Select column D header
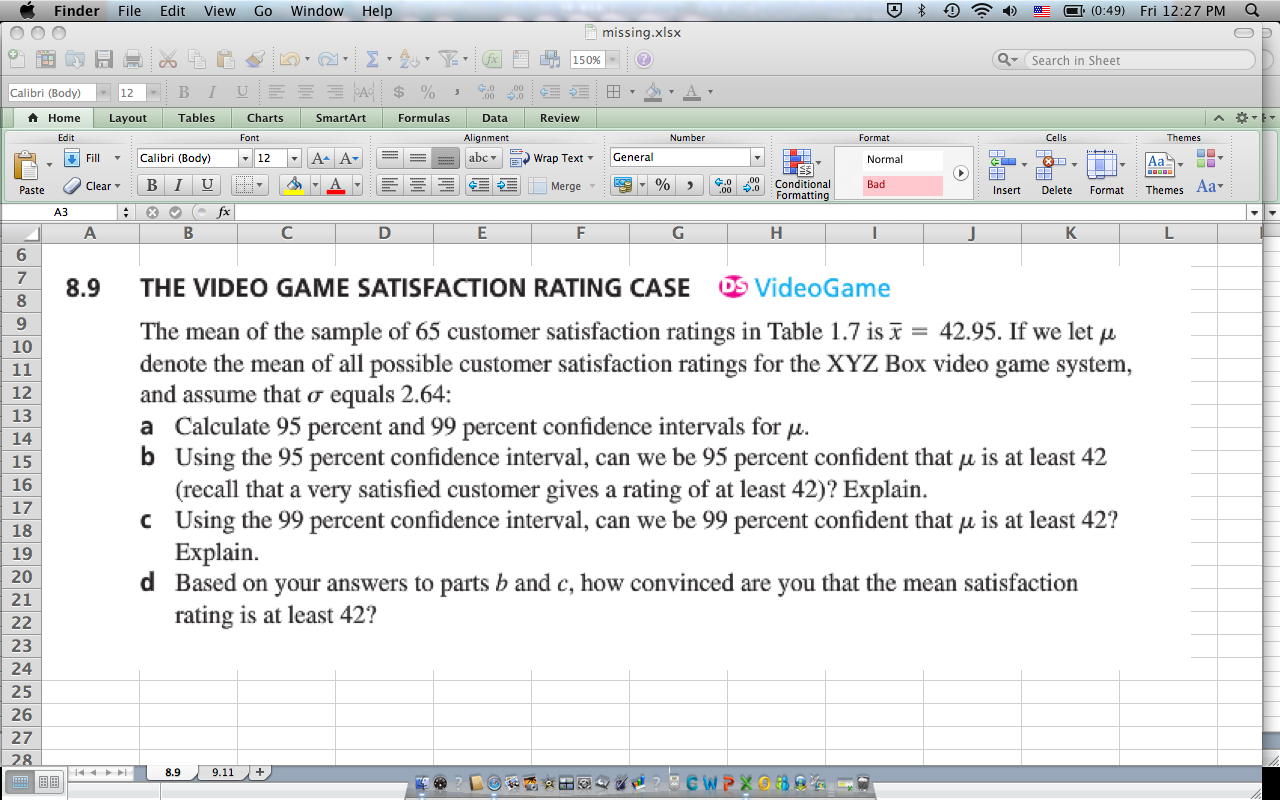This screenshot has height=800, width=1280. click(x=384, y=233)
